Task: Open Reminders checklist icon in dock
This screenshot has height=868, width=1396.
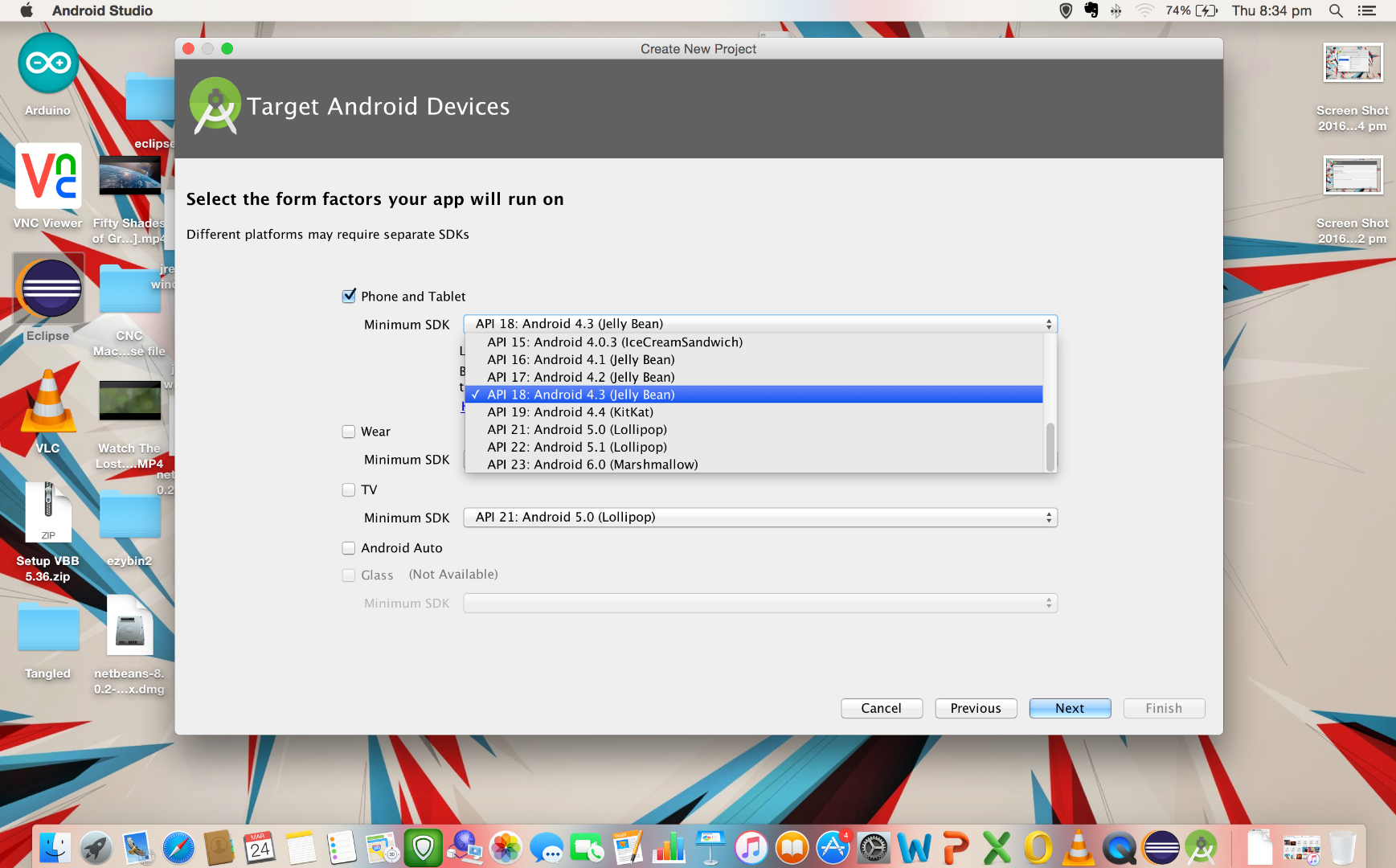Action: (342, 848)
